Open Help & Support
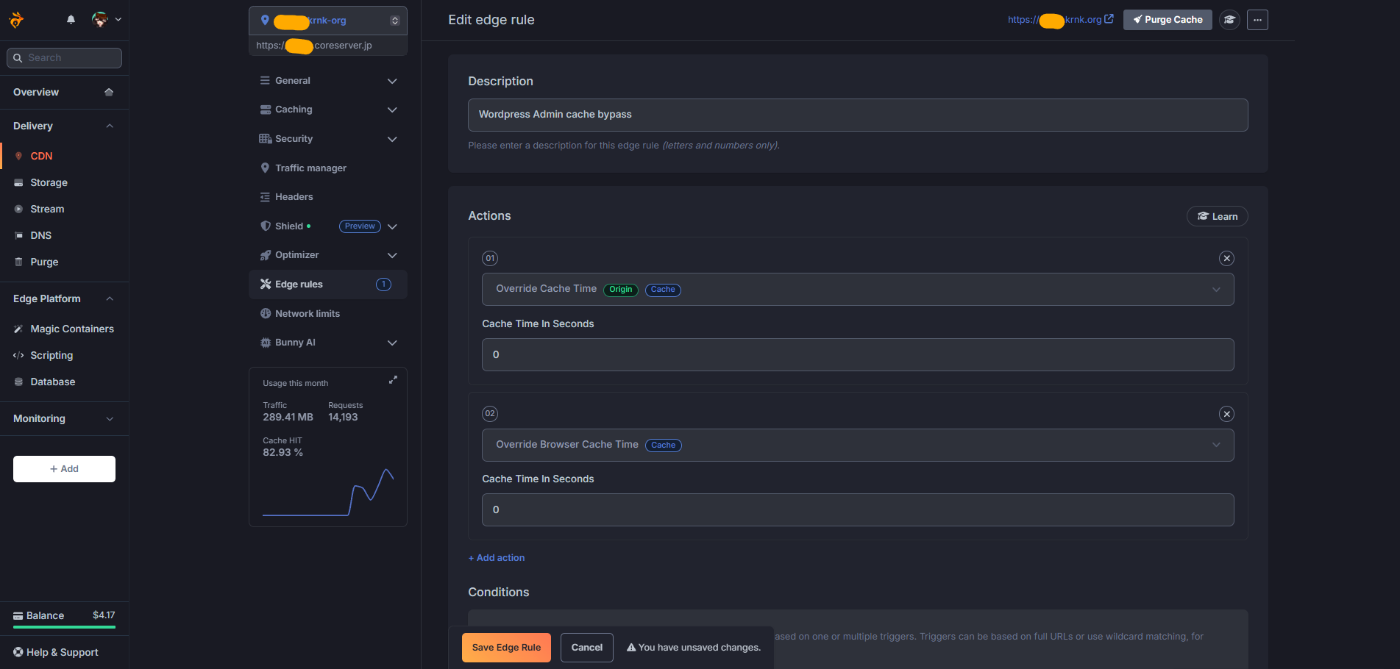1400x669 pixels. pyautogui.click(x=56, y=652)
